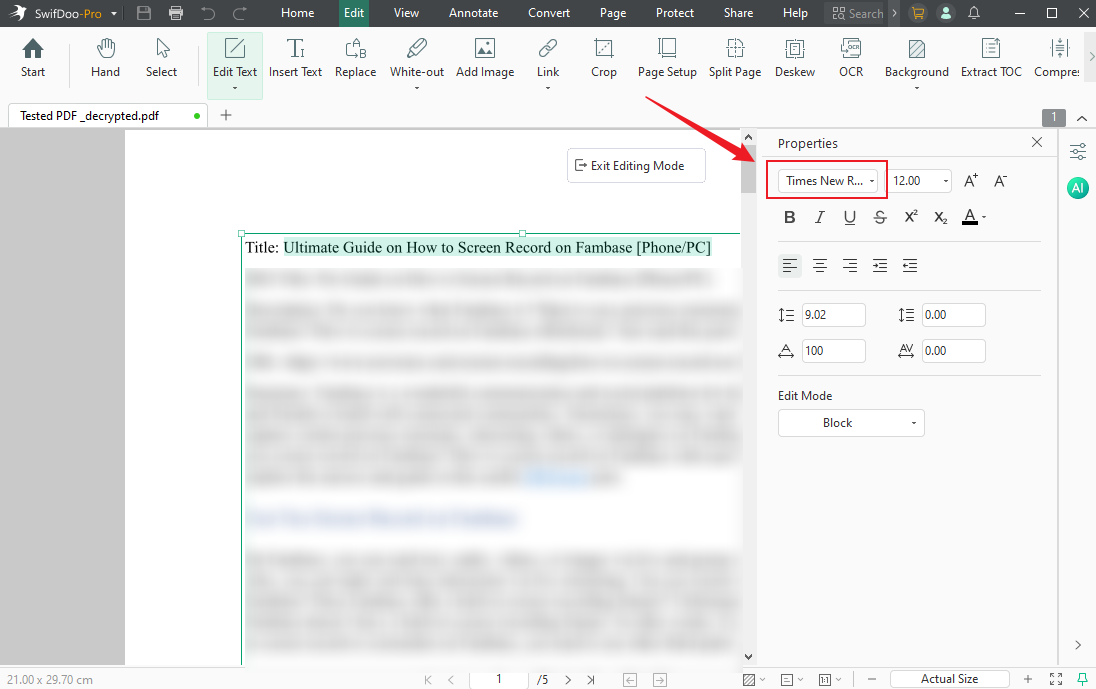
Task: Click the Deskew tool icon
Action: [795, 49]
